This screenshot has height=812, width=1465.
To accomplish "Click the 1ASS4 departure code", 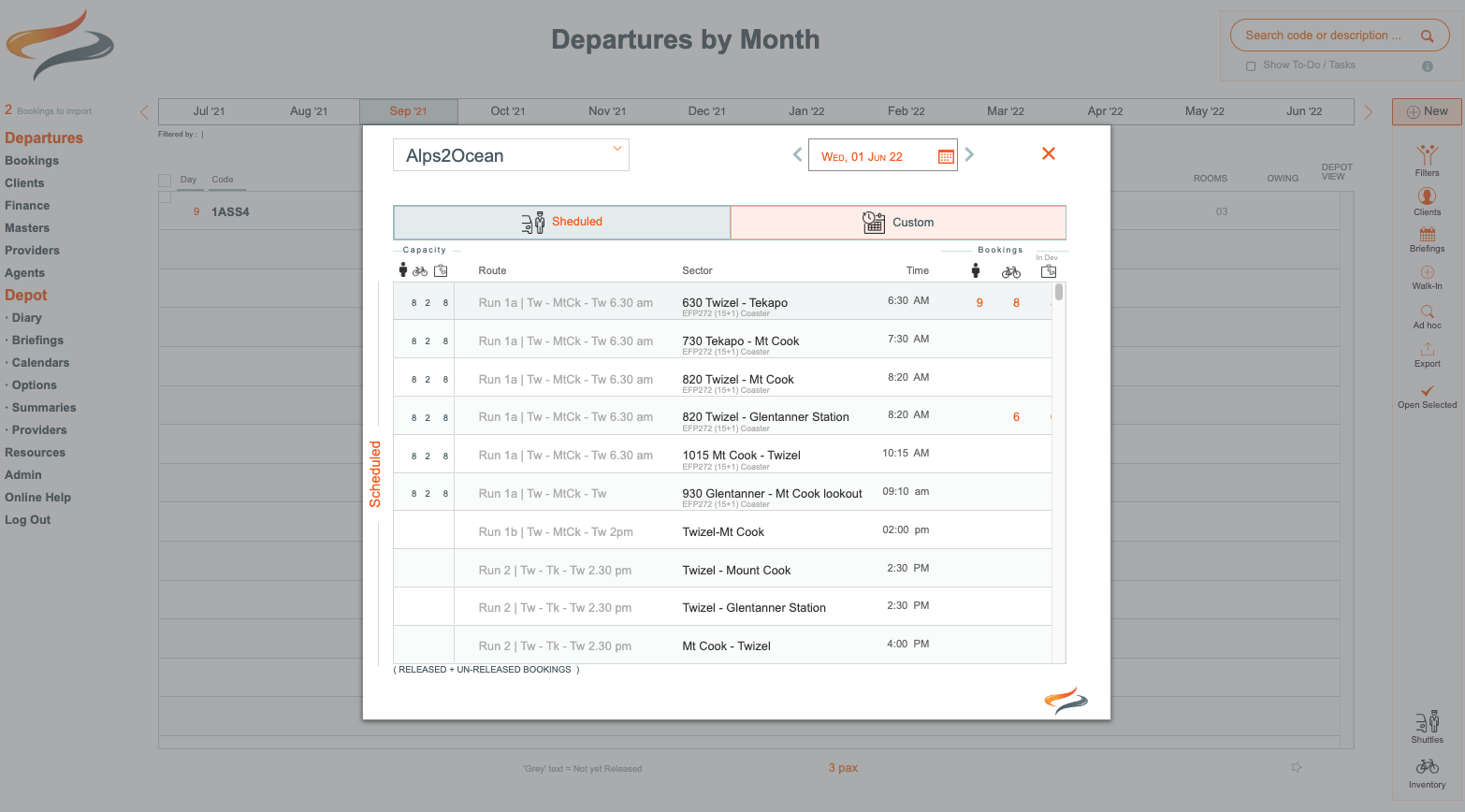I will coord(230,212).
